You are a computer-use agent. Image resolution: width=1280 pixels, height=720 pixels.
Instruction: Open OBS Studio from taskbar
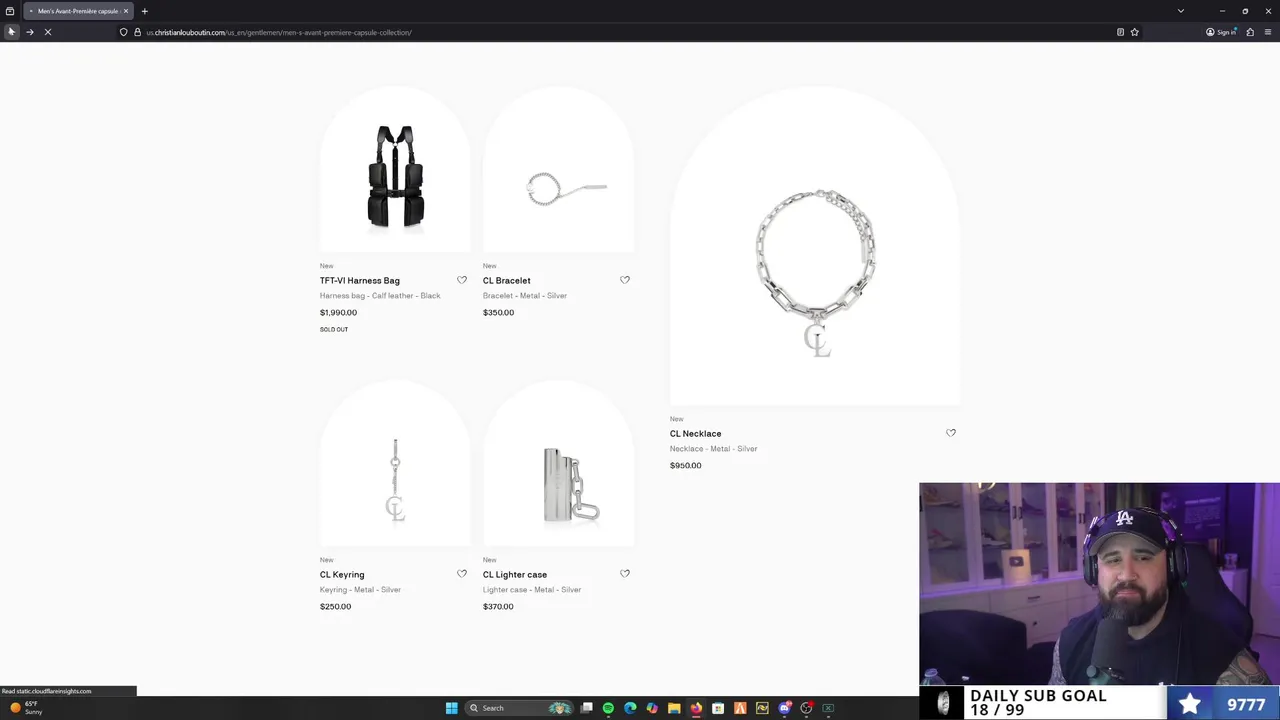(806, 708)
